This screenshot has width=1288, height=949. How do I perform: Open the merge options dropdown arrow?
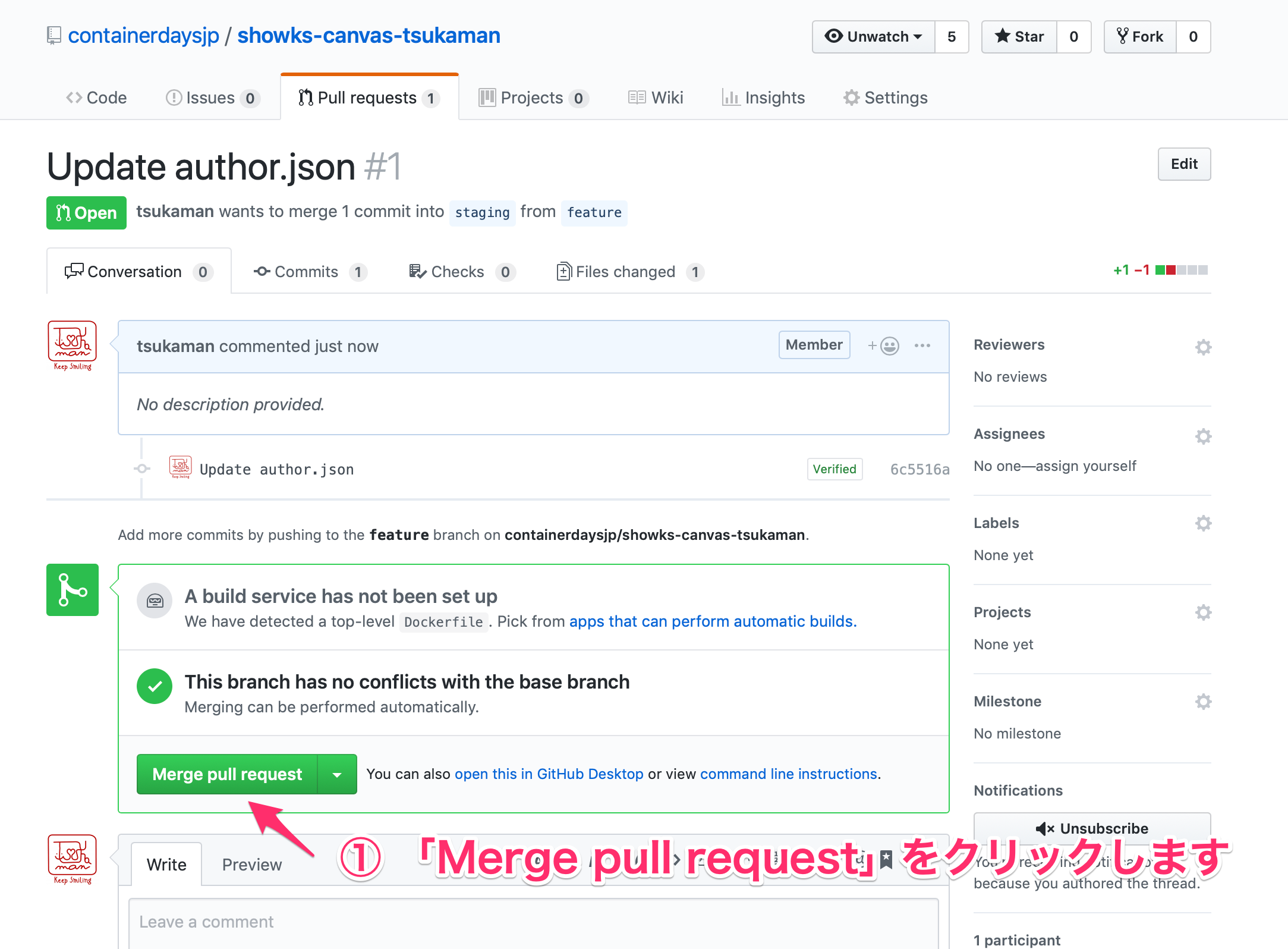337,774
